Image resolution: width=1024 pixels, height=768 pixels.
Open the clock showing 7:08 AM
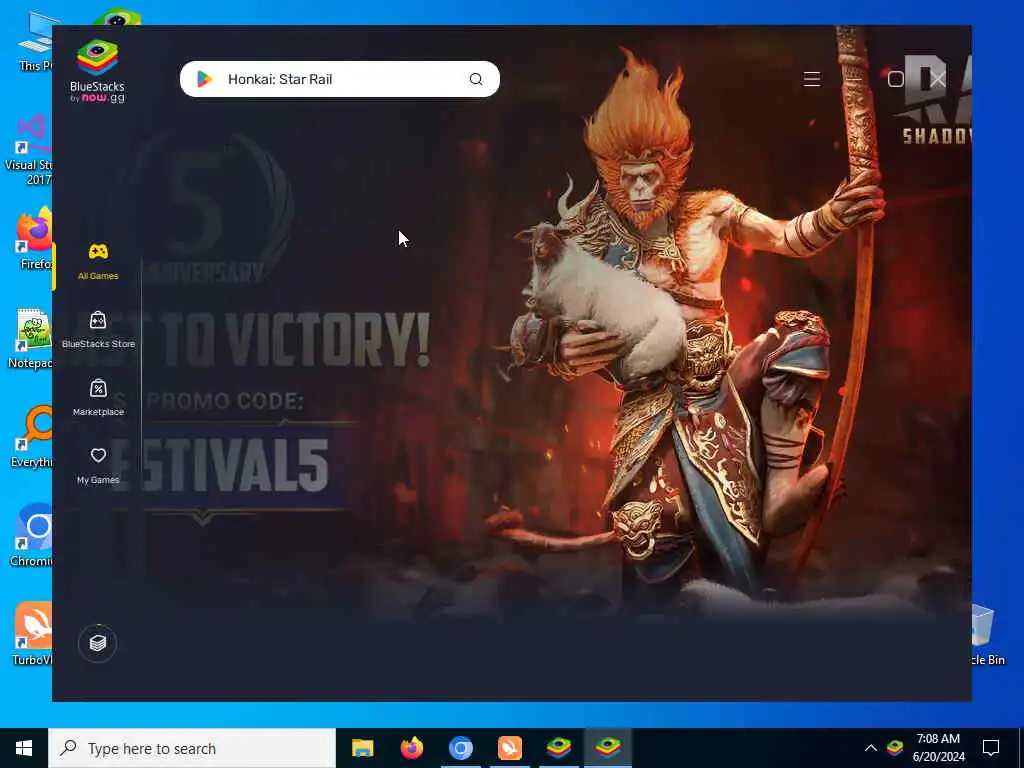click(938, 748)
